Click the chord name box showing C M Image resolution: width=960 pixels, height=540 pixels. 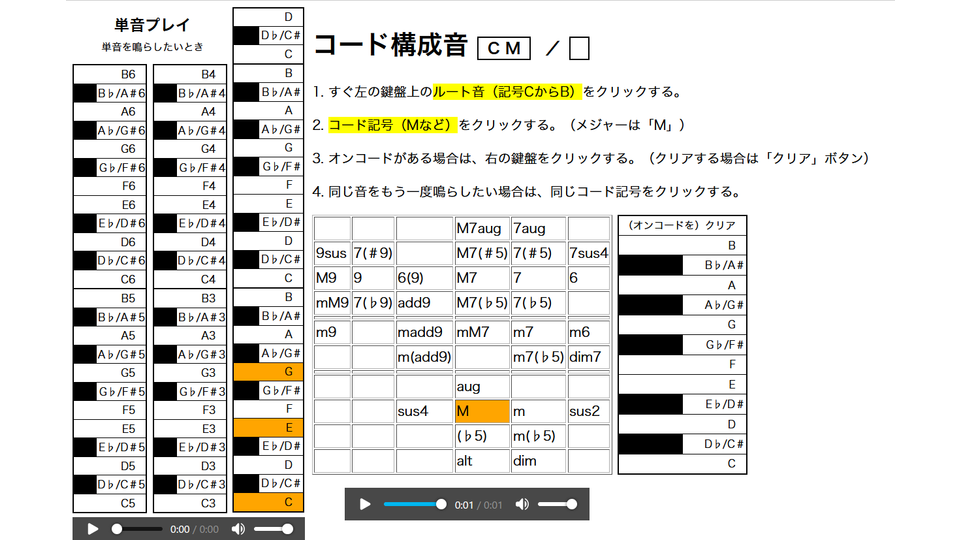click(504, 48)
